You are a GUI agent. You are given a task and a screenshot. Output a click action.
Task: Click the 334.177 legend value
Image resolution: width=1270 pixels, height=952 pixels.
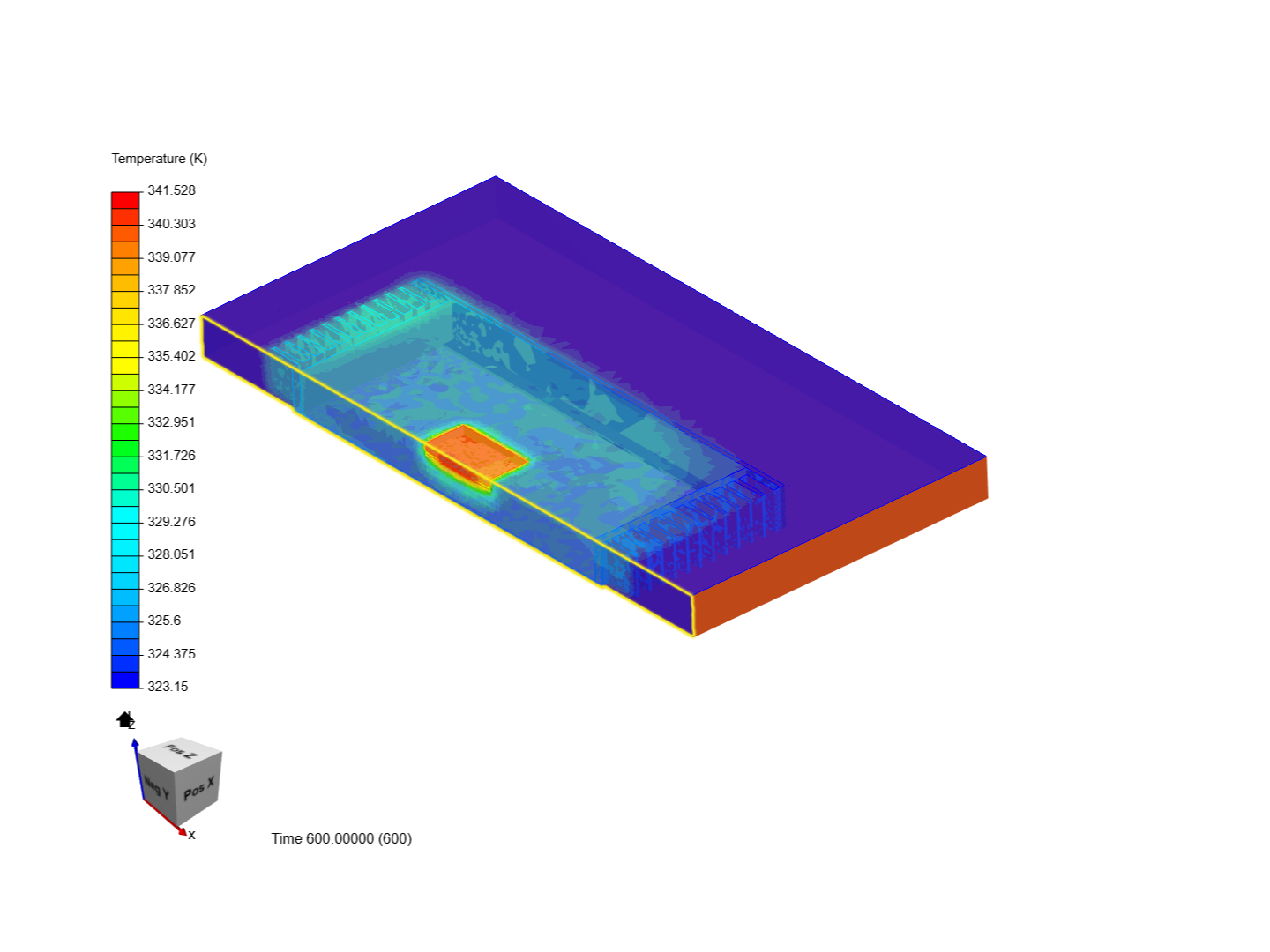(x=171, y=390)
